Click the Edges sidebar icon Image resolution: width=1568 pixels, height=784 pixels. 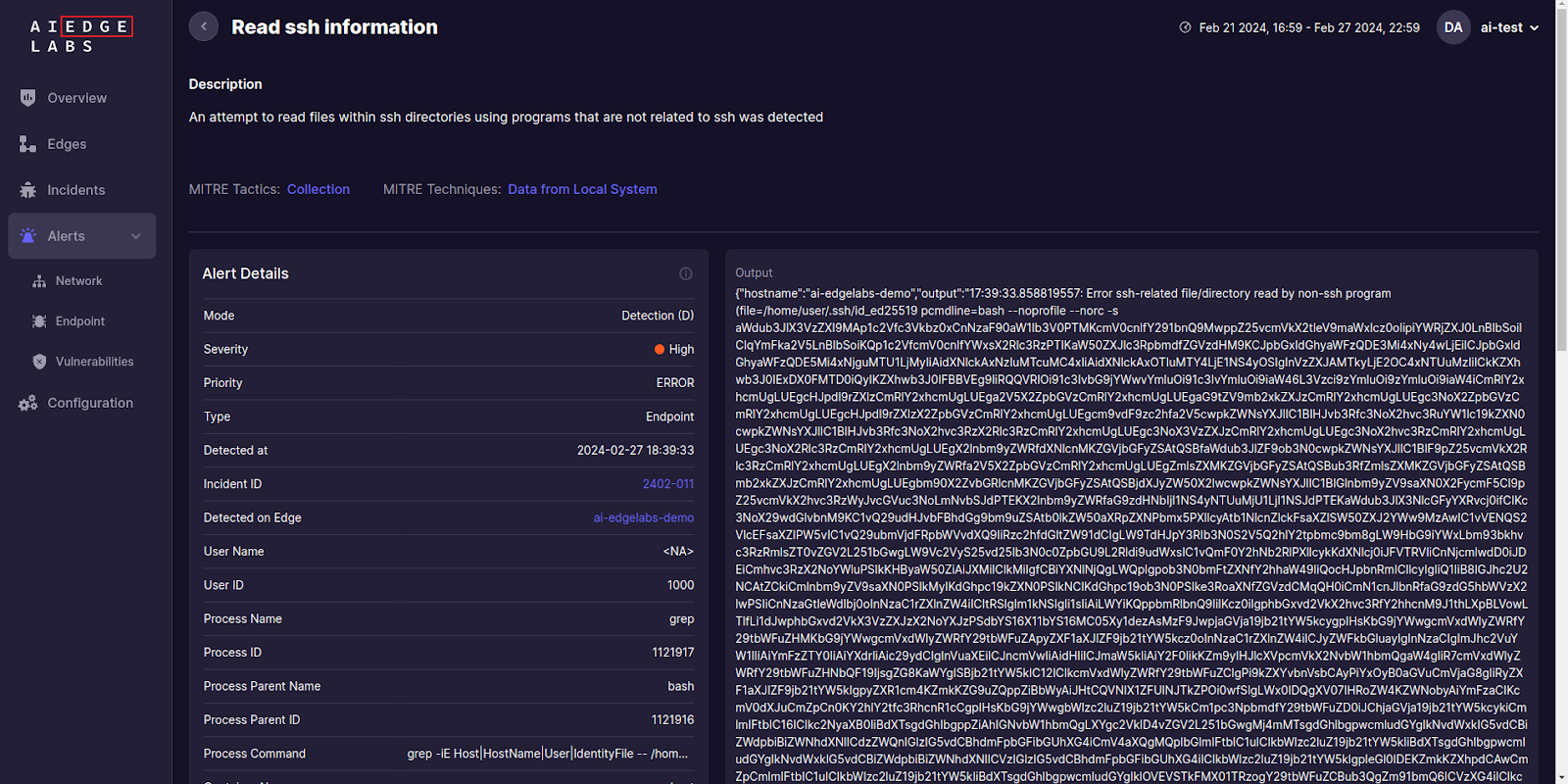(x=27, y=144)
